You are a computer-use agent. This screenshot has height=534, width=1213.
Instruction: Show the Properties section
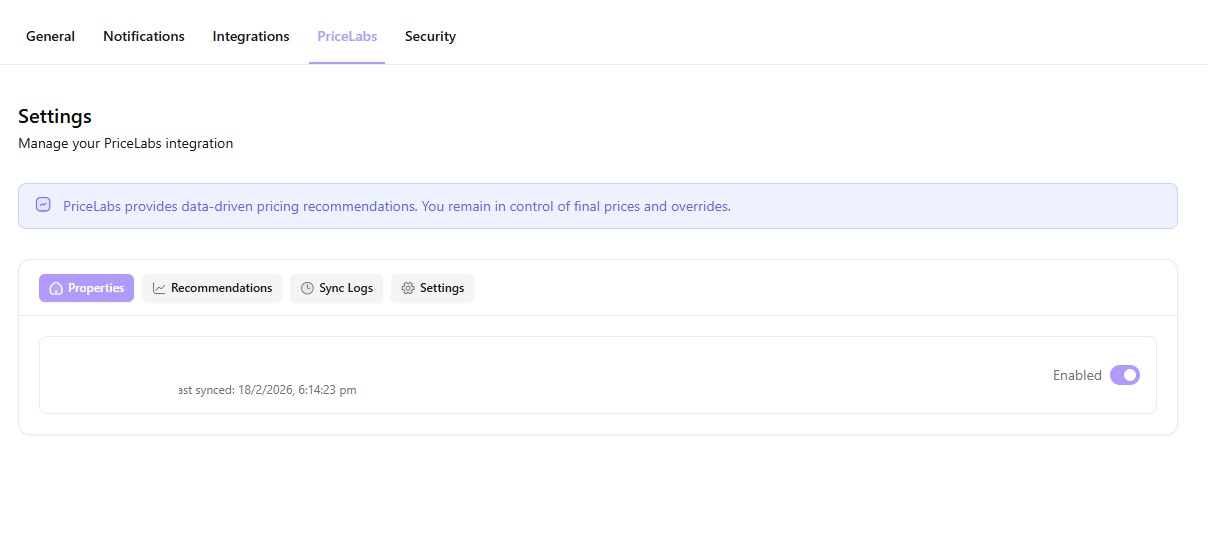pos(87,288)
